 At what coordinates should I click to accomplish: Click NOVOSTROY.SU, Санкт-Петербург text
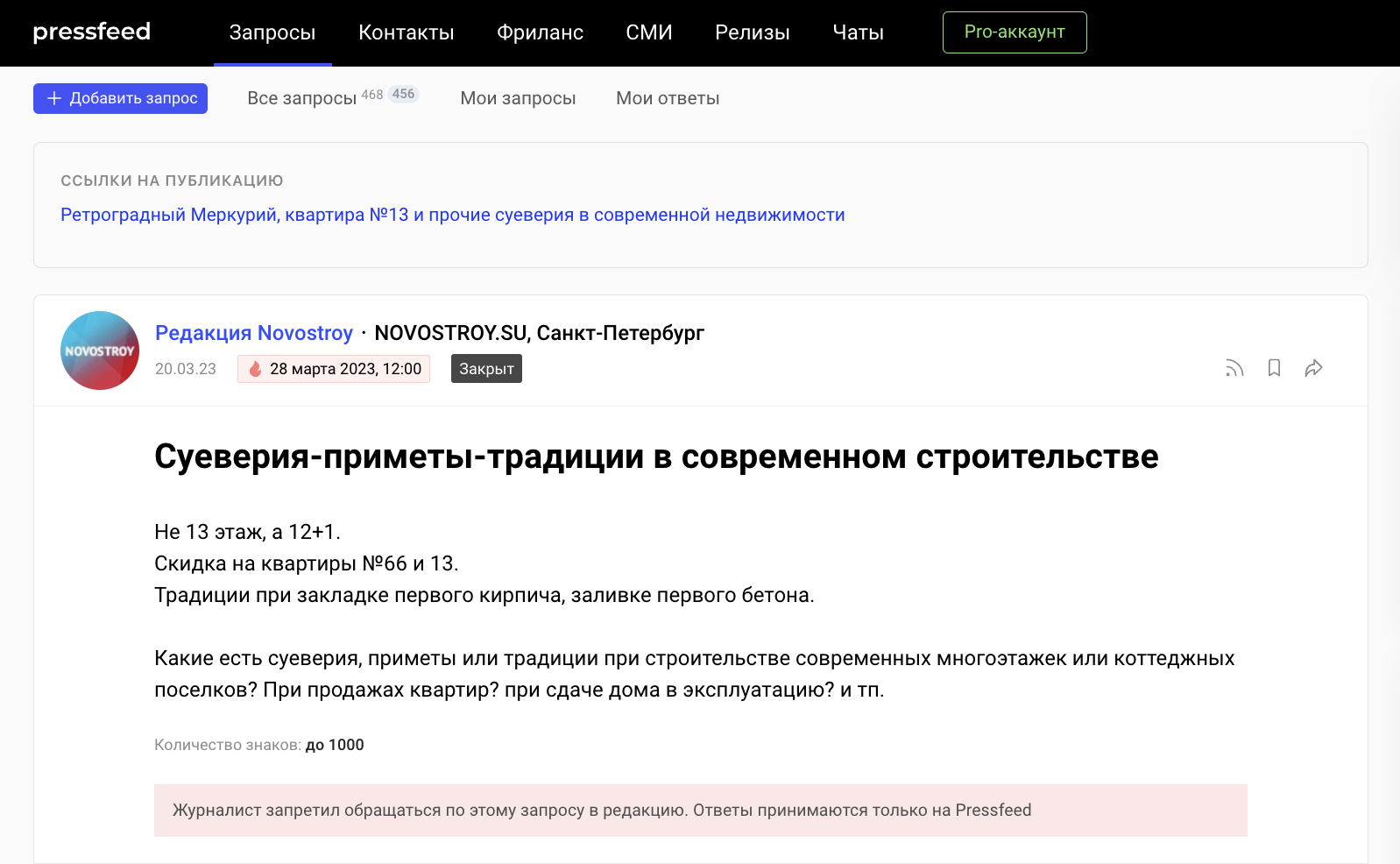pyautogui.click(x=539, y=333)
